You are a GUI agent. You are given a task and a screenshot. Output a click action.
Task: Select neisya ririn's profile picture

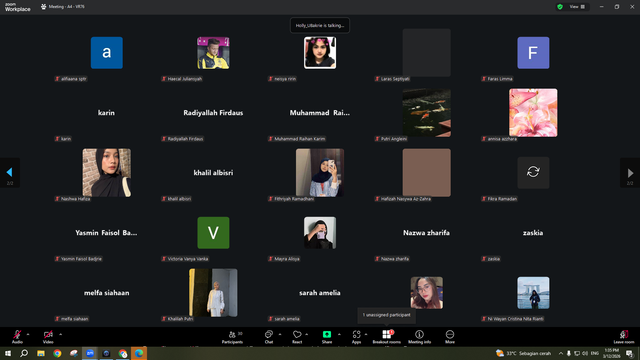(x=320, y=53)
